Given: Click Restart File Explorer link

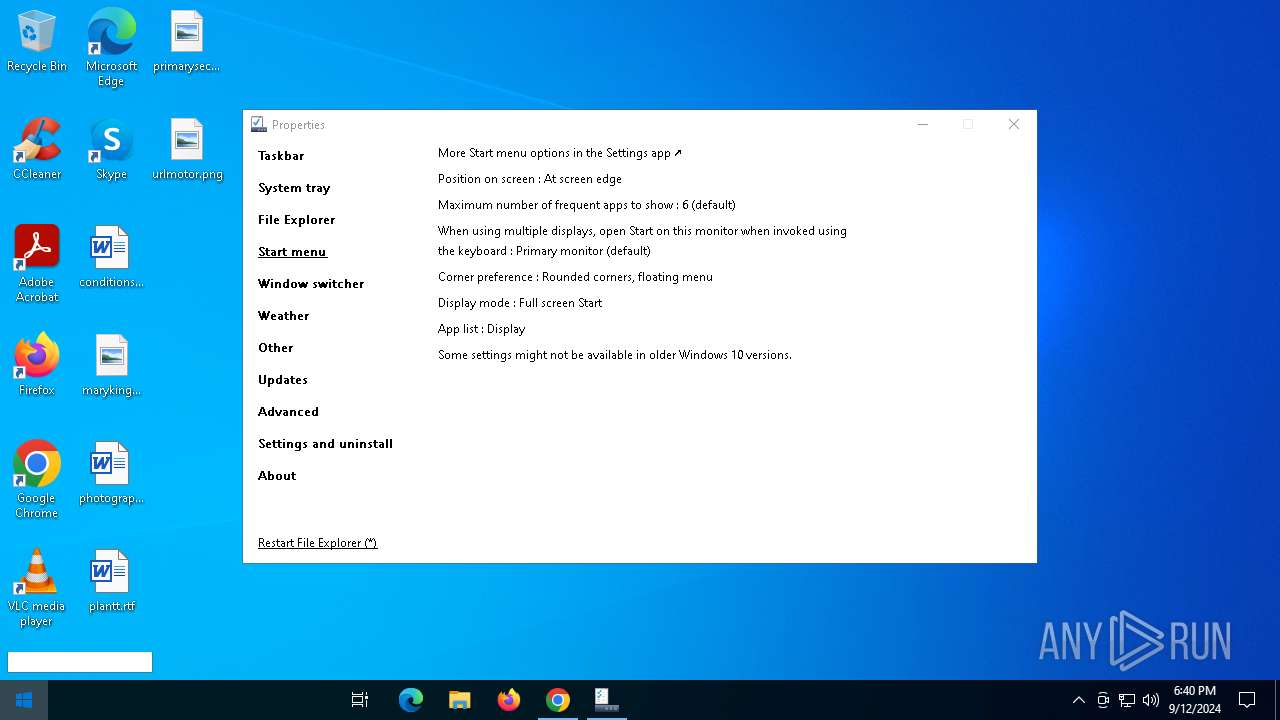Looking at the screenshot, I should click(x=317, y=543).
